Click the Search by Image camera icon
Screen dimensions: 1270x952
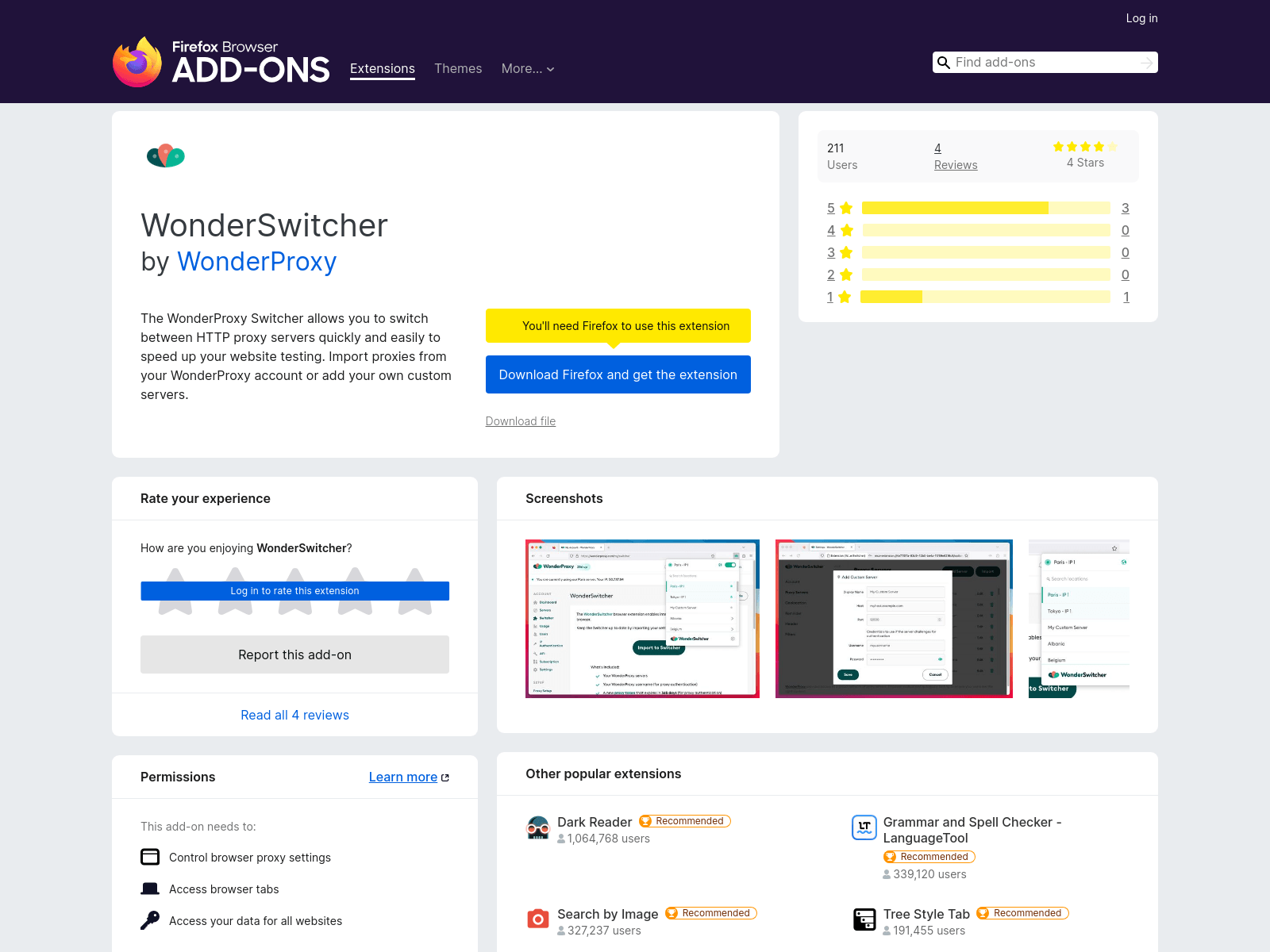538,919
